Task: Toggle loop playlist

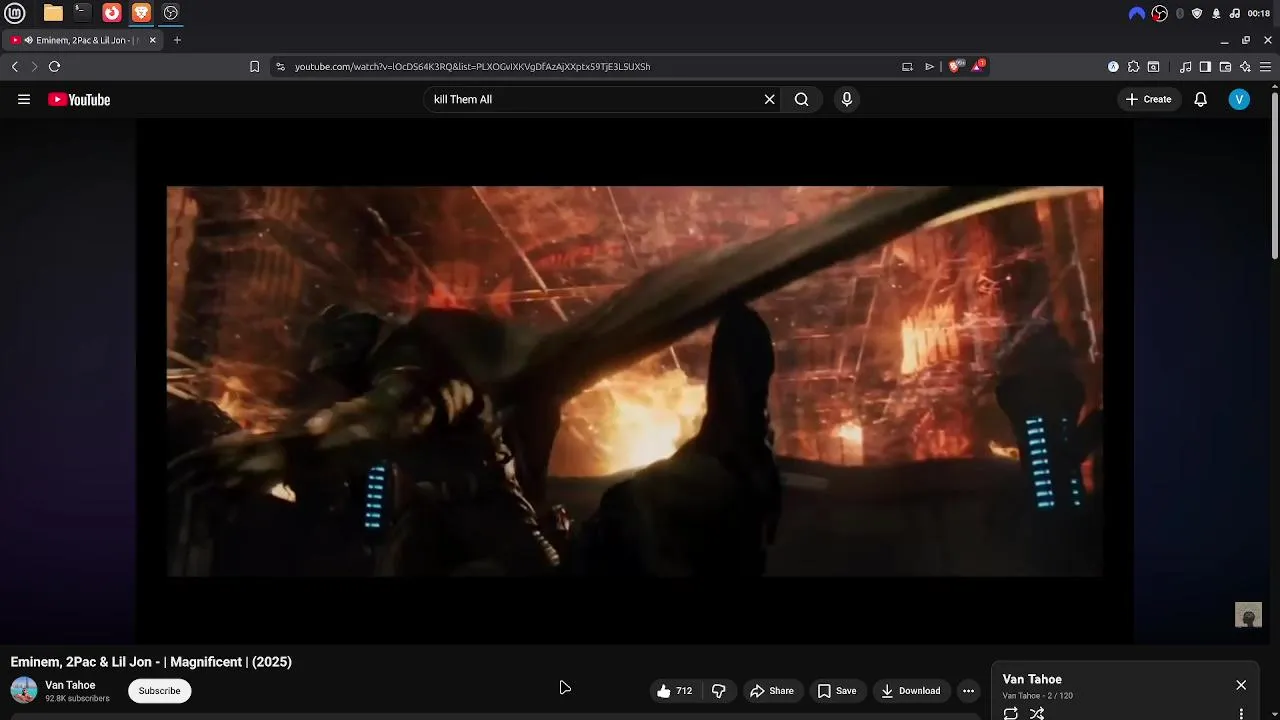Action: point(1011,713)
